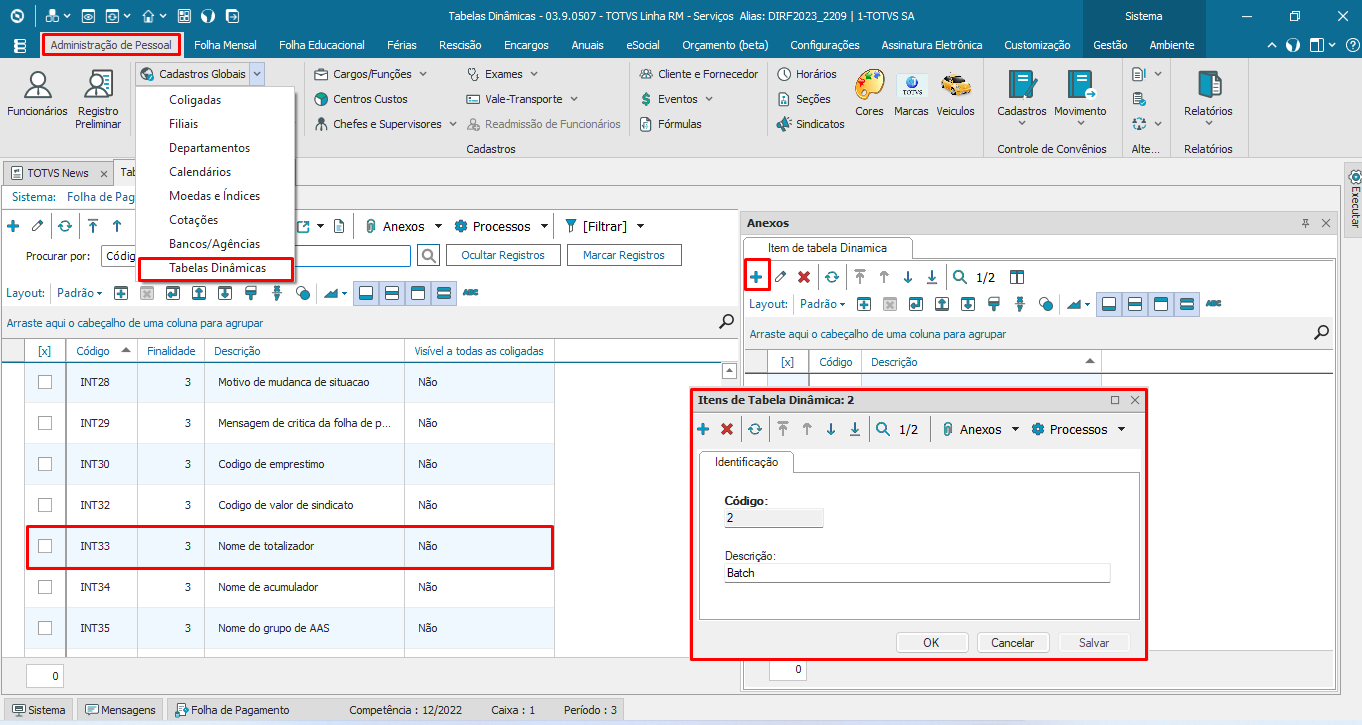
Task: Click the [x] select-all column header in main grid
Action: point(45,351)
